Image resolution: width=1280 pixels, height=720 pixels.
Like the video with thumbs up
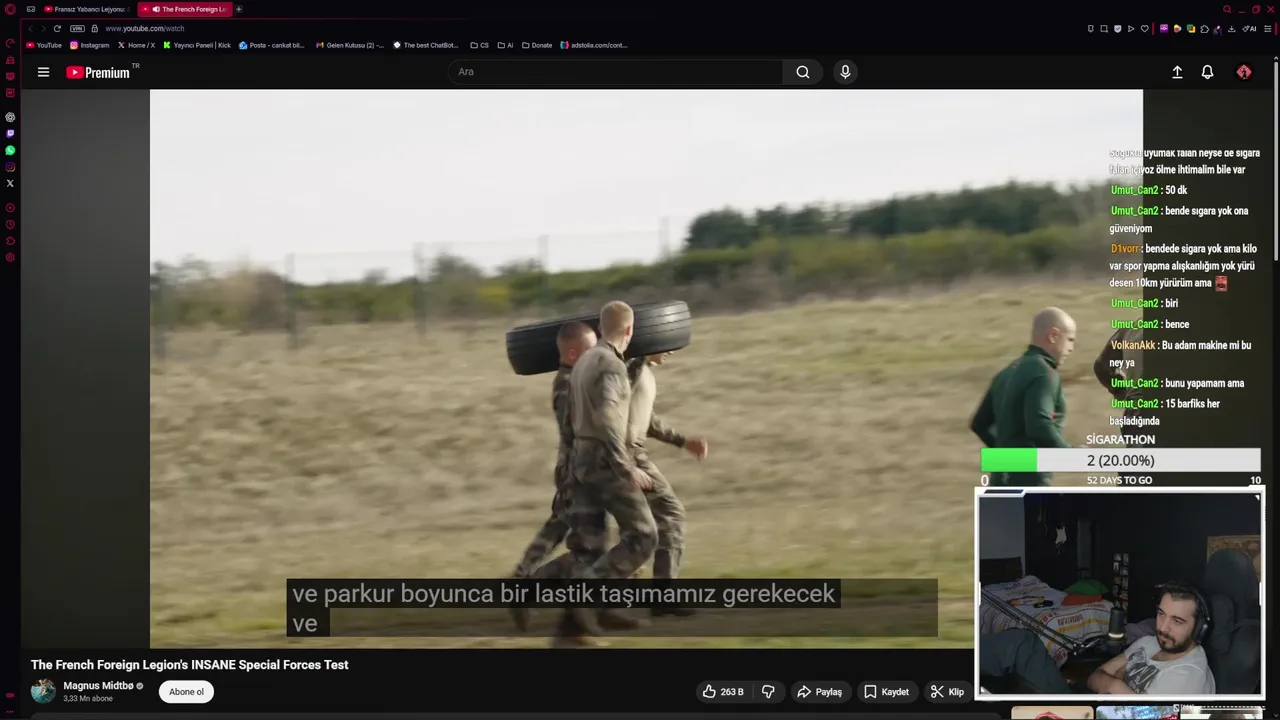click(723, 692)
